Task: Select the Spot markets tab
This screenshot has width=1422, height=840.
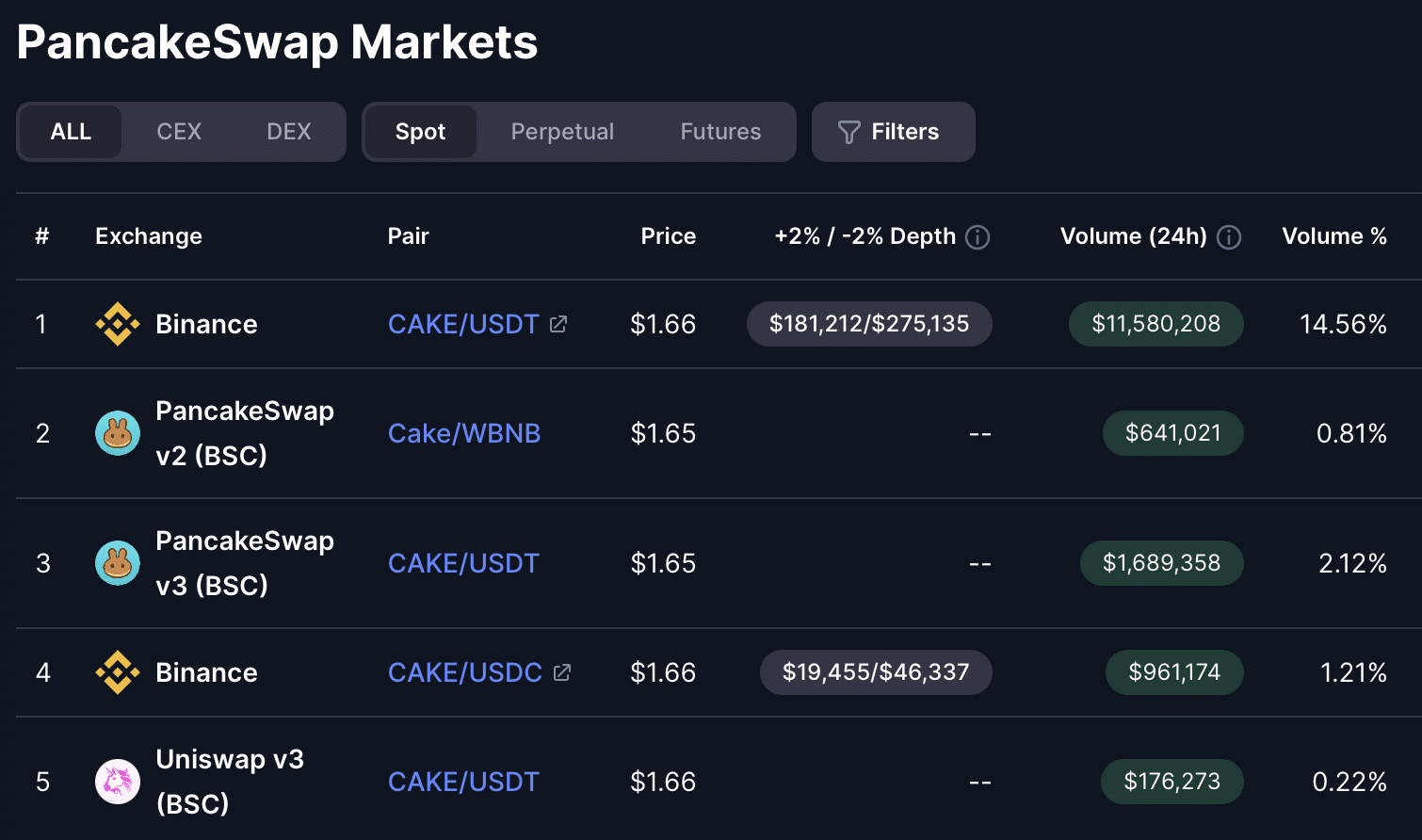Action: tap(420, 132)
